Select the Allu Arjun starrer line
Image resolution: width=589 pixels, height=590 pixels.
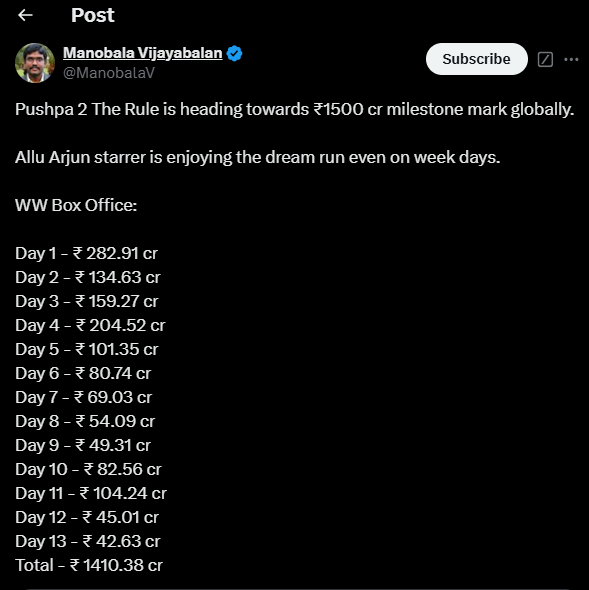tap(257, 157)
